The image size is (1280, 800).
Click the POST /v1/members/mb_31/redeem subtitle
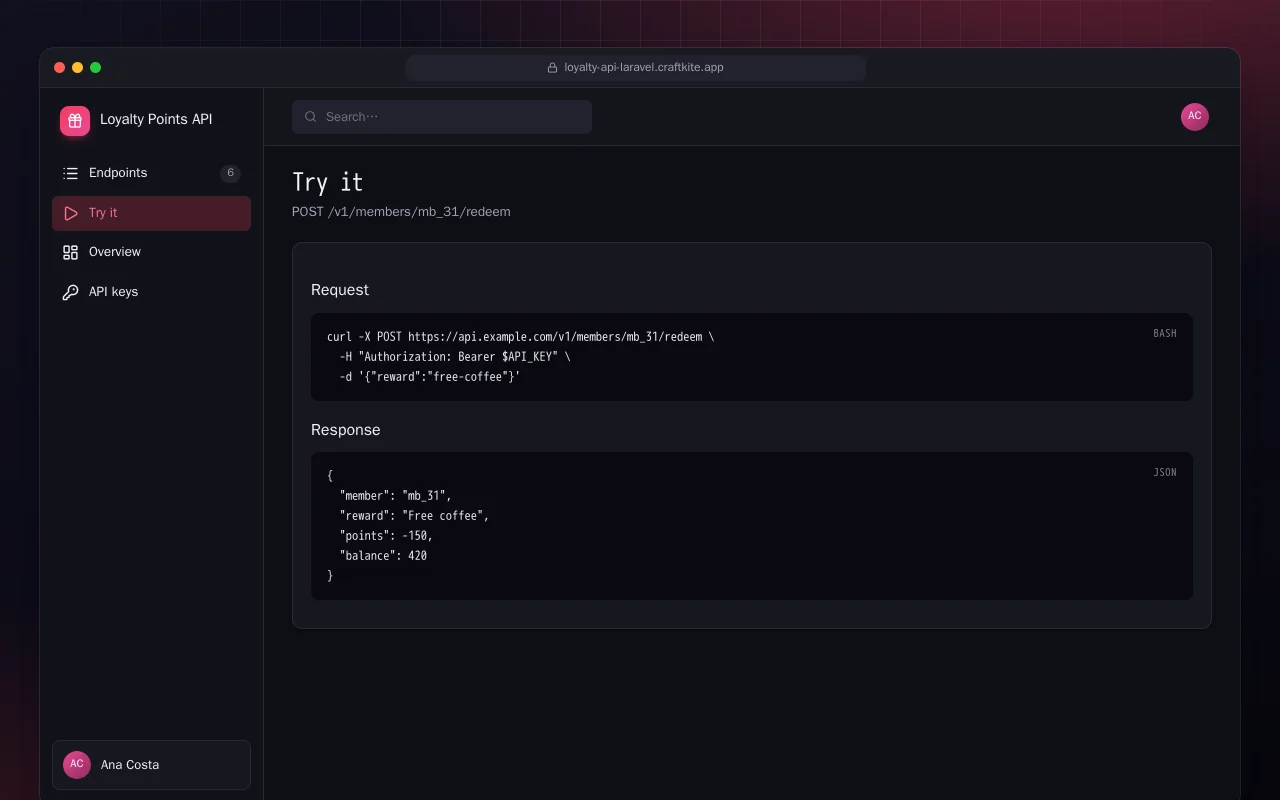[401, 212]
